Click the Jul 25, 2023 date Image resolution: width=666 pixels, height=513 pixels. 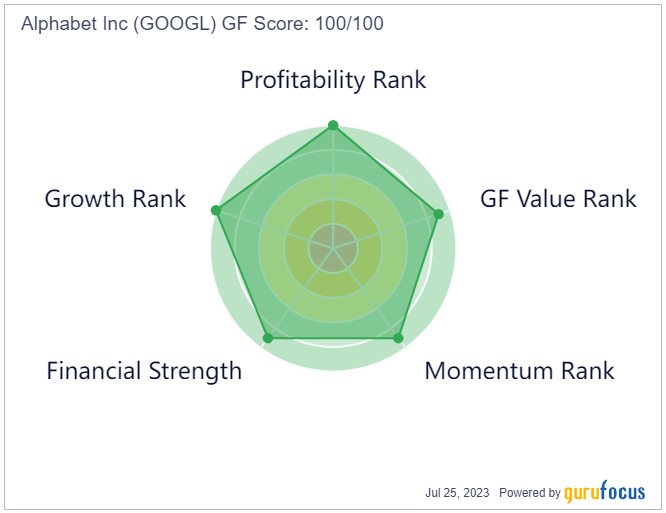coord(457,493)
